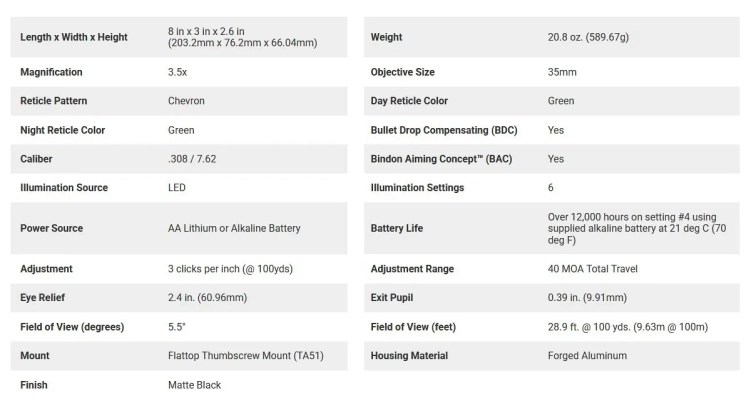Viewport: 751px width, 406px height.
Task: Select the Battery Life description text
Action: point(637,228)
